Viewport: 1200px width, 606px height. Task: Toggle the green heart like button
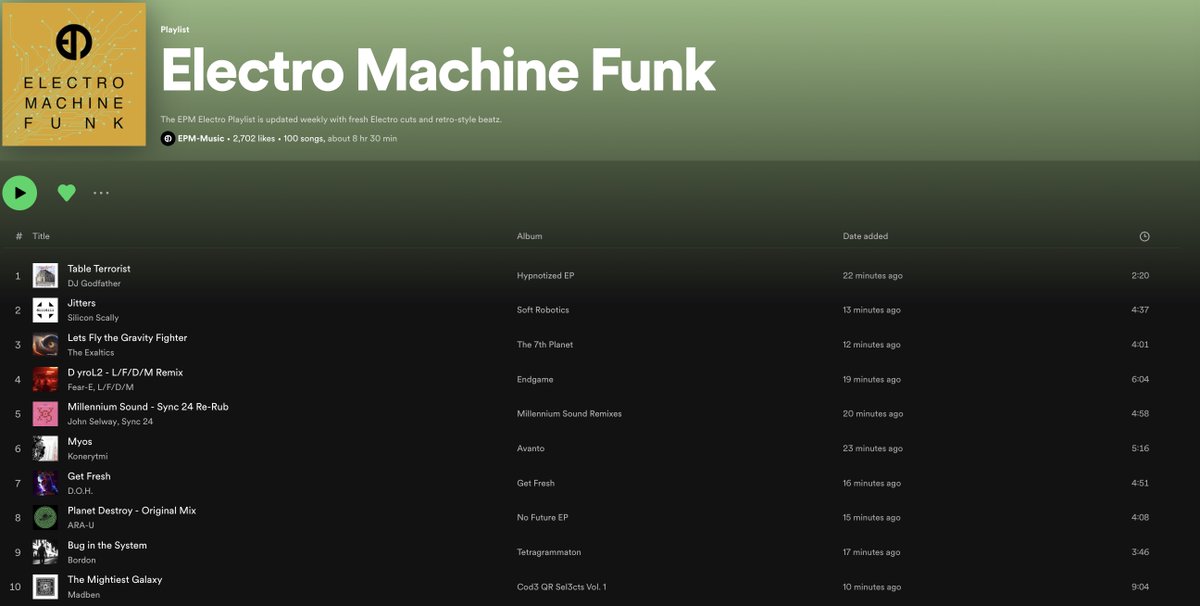pyautogui.click(x=66, y=193)
